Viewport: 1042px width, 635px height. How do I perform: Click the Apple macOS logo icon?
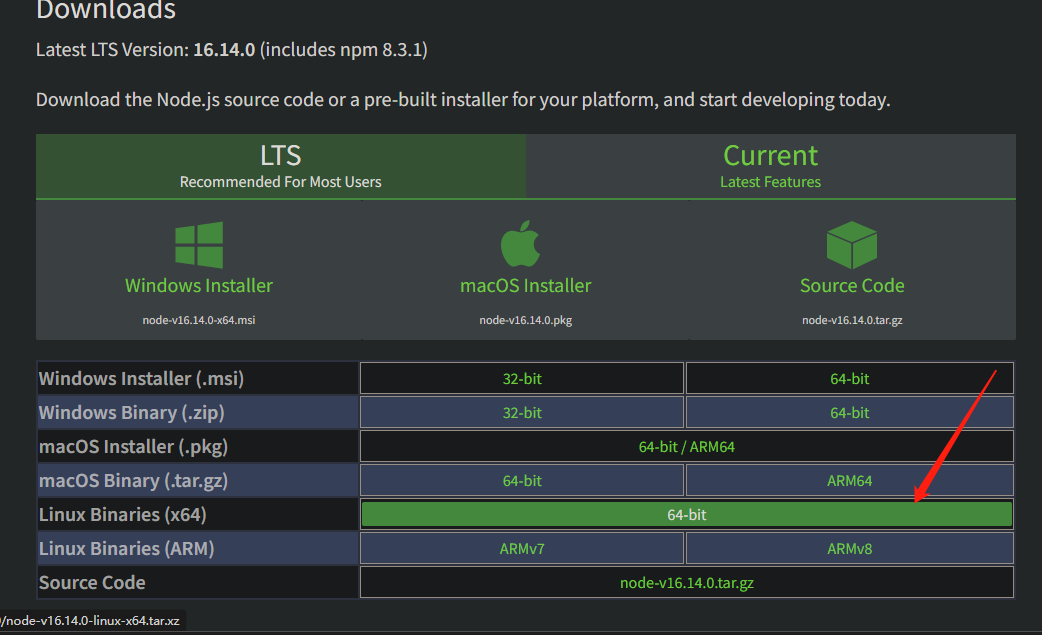(x=520, y=244)
